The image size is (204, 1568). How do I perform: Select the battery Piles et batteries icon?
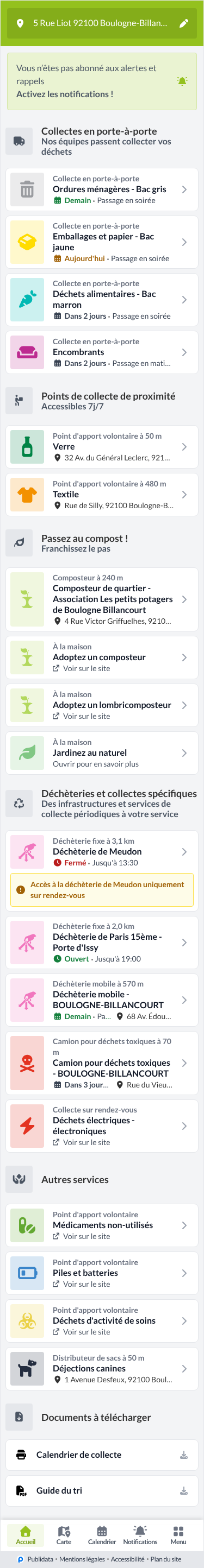click(x=27, y=1273)
